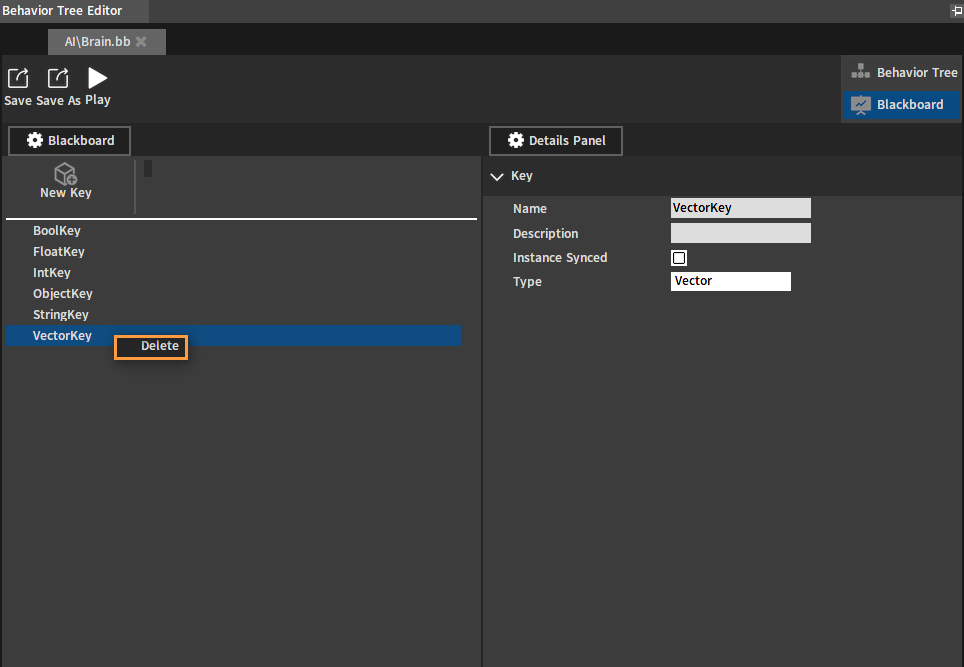Switch to Behavior Tree mode
The image size is (964, 667).
(903, 73)
